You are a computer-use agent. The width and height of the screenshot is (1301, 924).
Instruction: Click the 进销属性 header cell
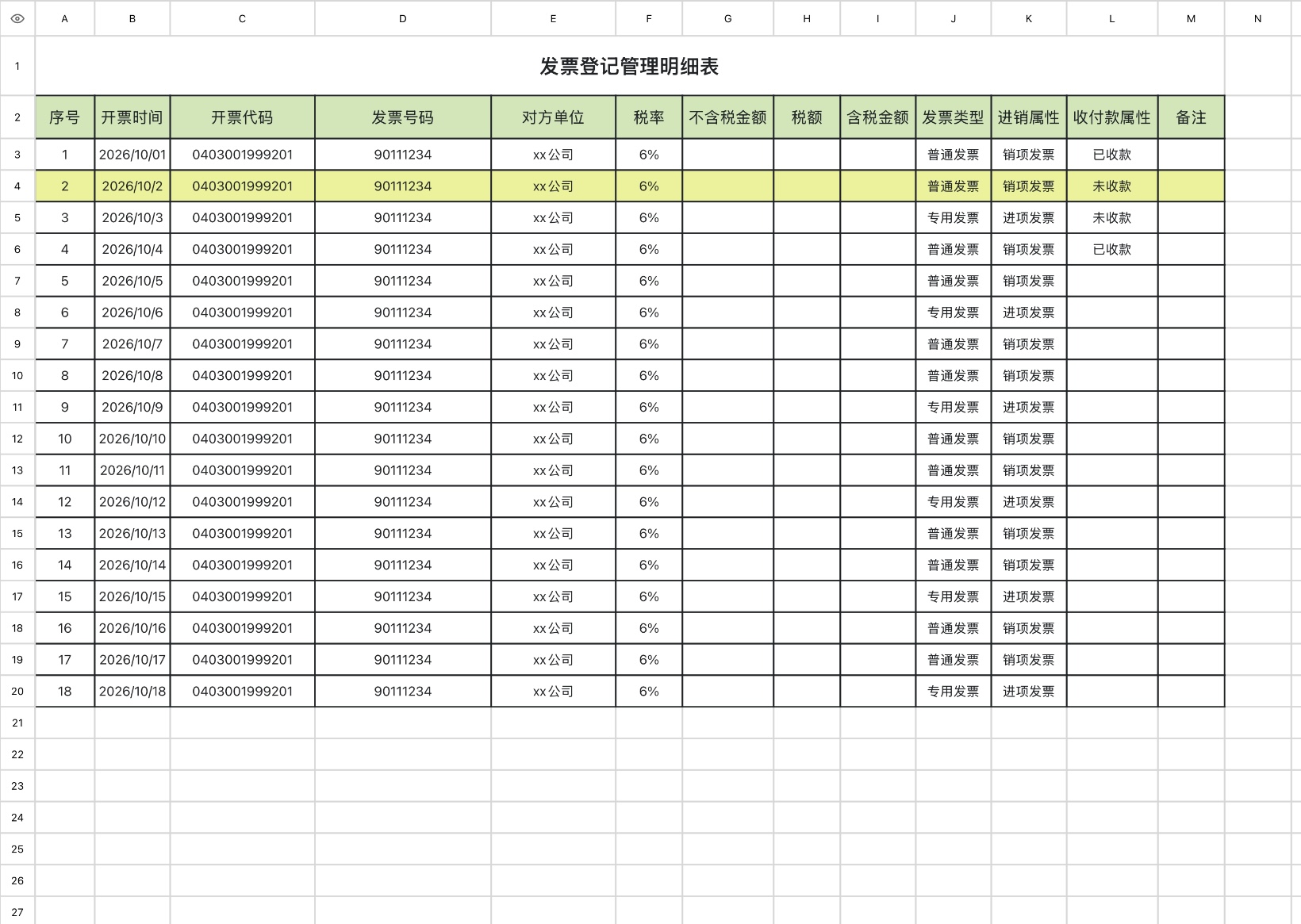(x=1029, y=117)
